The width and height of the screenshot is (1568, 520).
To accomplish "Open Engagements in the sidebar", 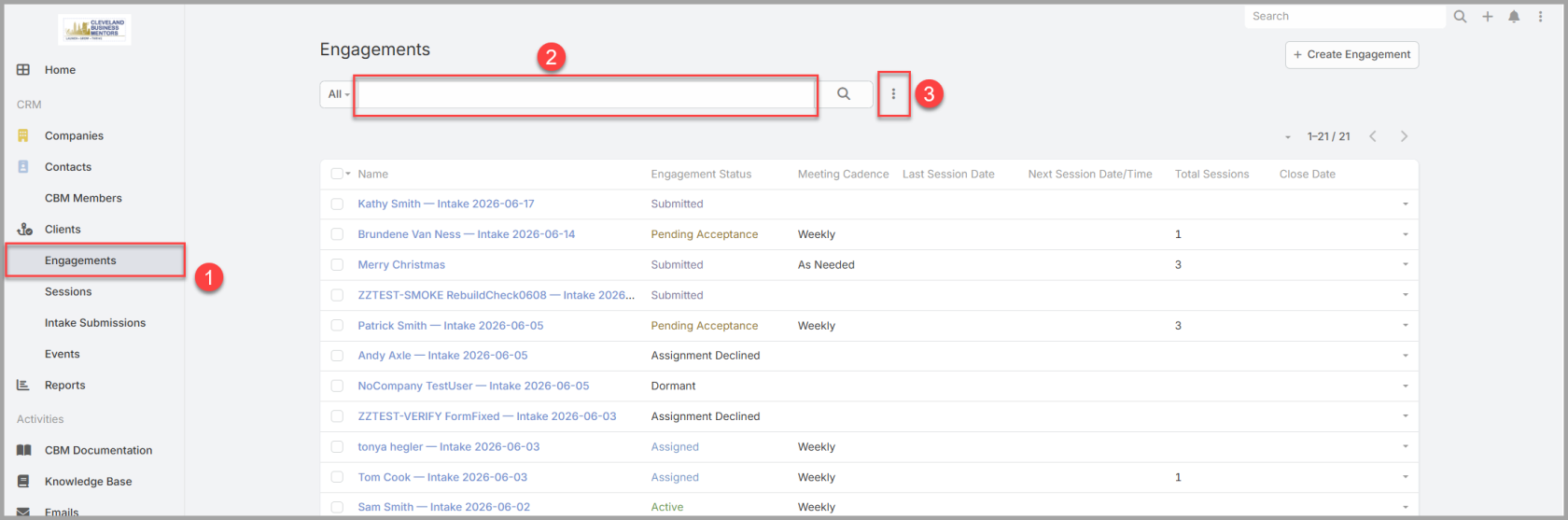I will tap(80, 260).
